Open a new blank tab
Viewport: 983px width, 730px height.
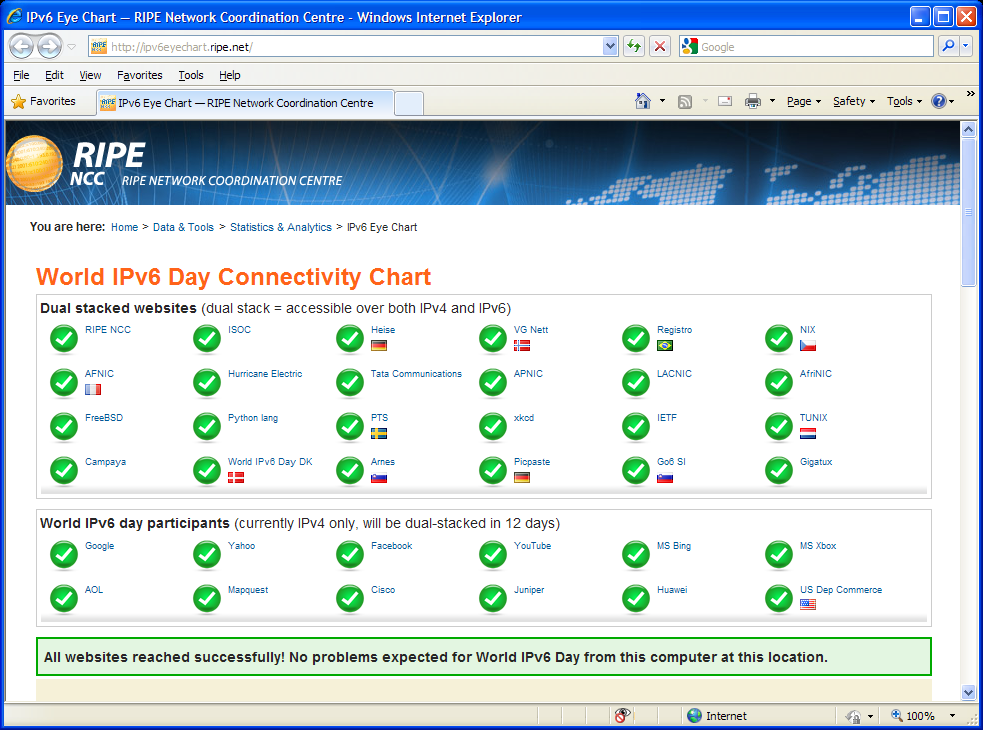(409, 103)
